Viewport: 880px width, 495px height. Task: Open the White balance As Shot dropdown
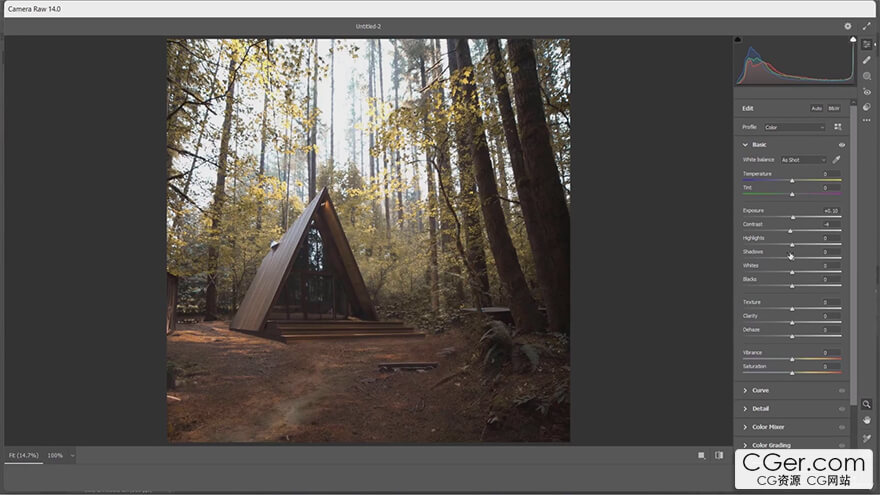pyautogui.click(x=804, y=160)
